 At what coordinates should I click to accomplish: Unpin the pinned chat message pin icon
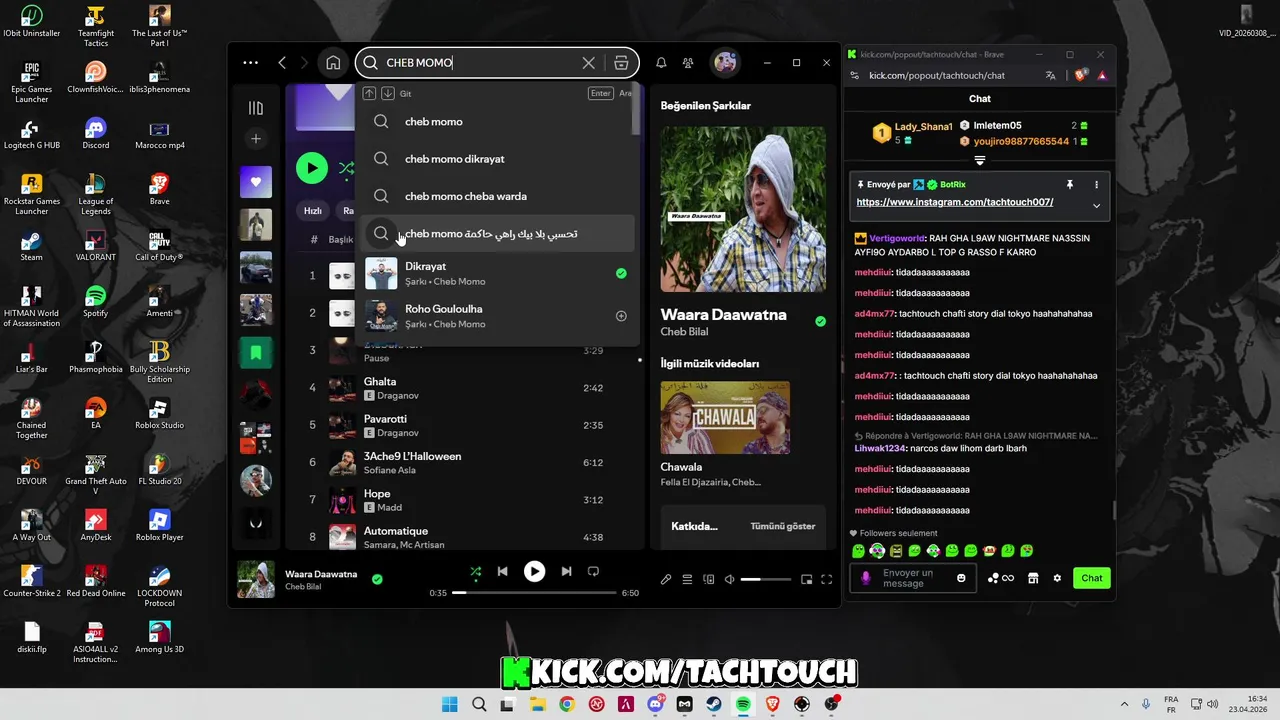click(1069, 185)
